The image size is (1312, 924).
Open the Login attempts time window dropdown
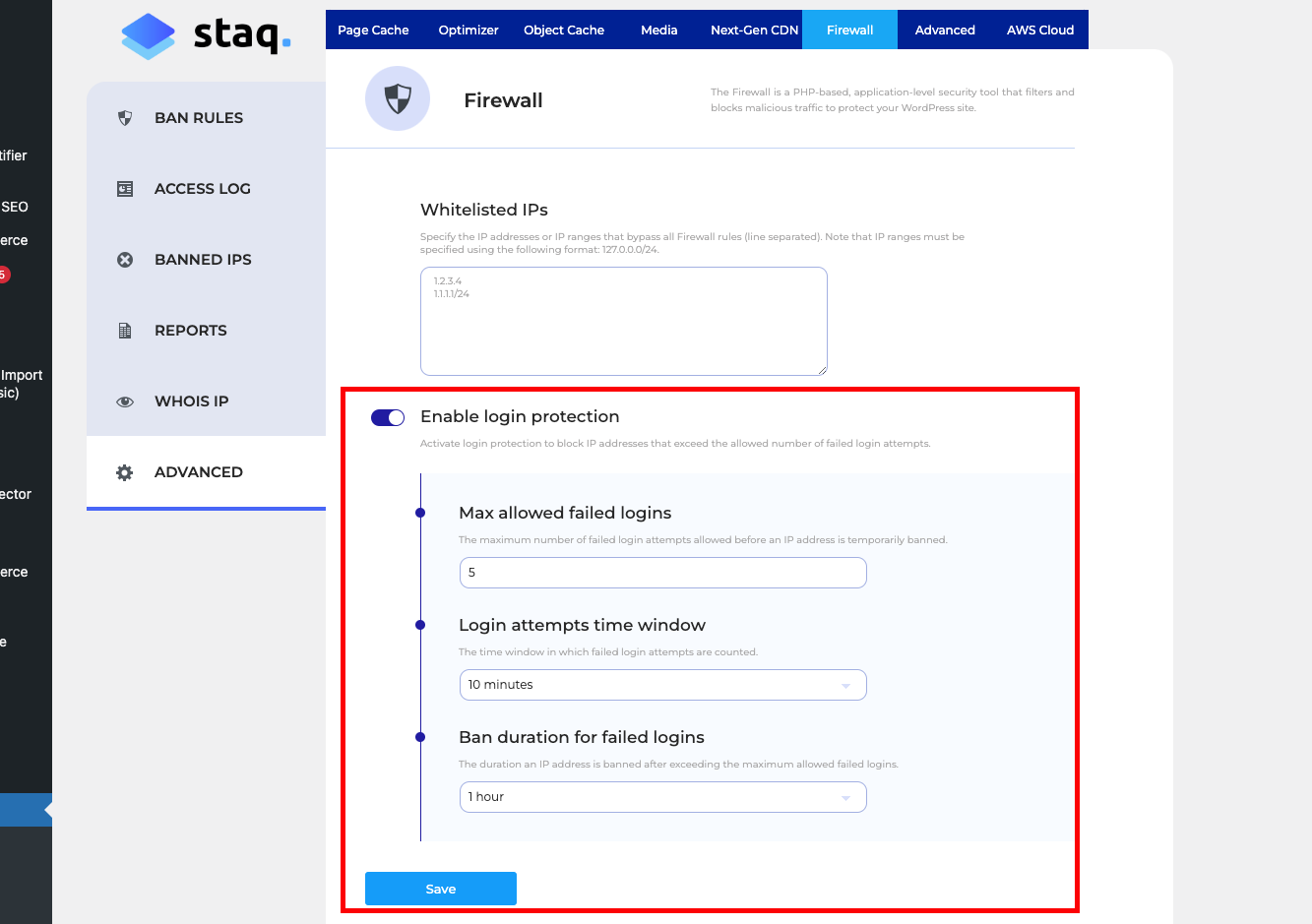tap(662, 685)
